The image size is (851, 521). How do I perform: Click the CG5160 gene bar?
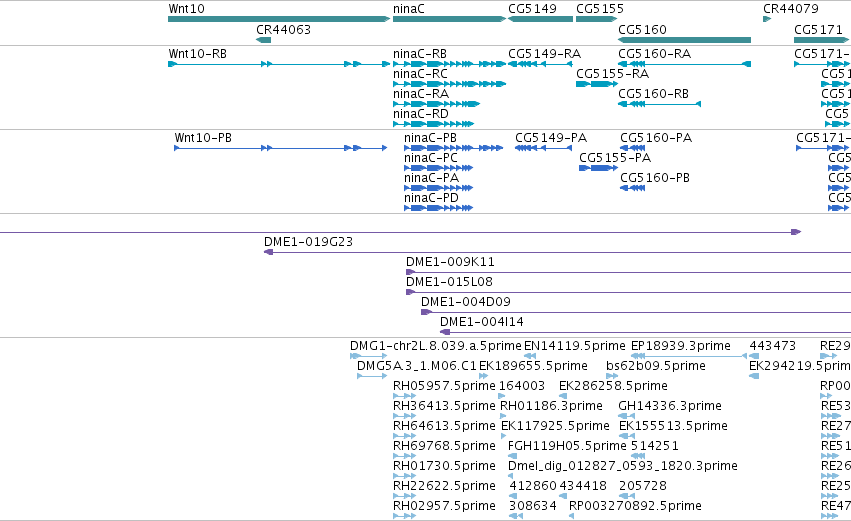pos(684,40)
